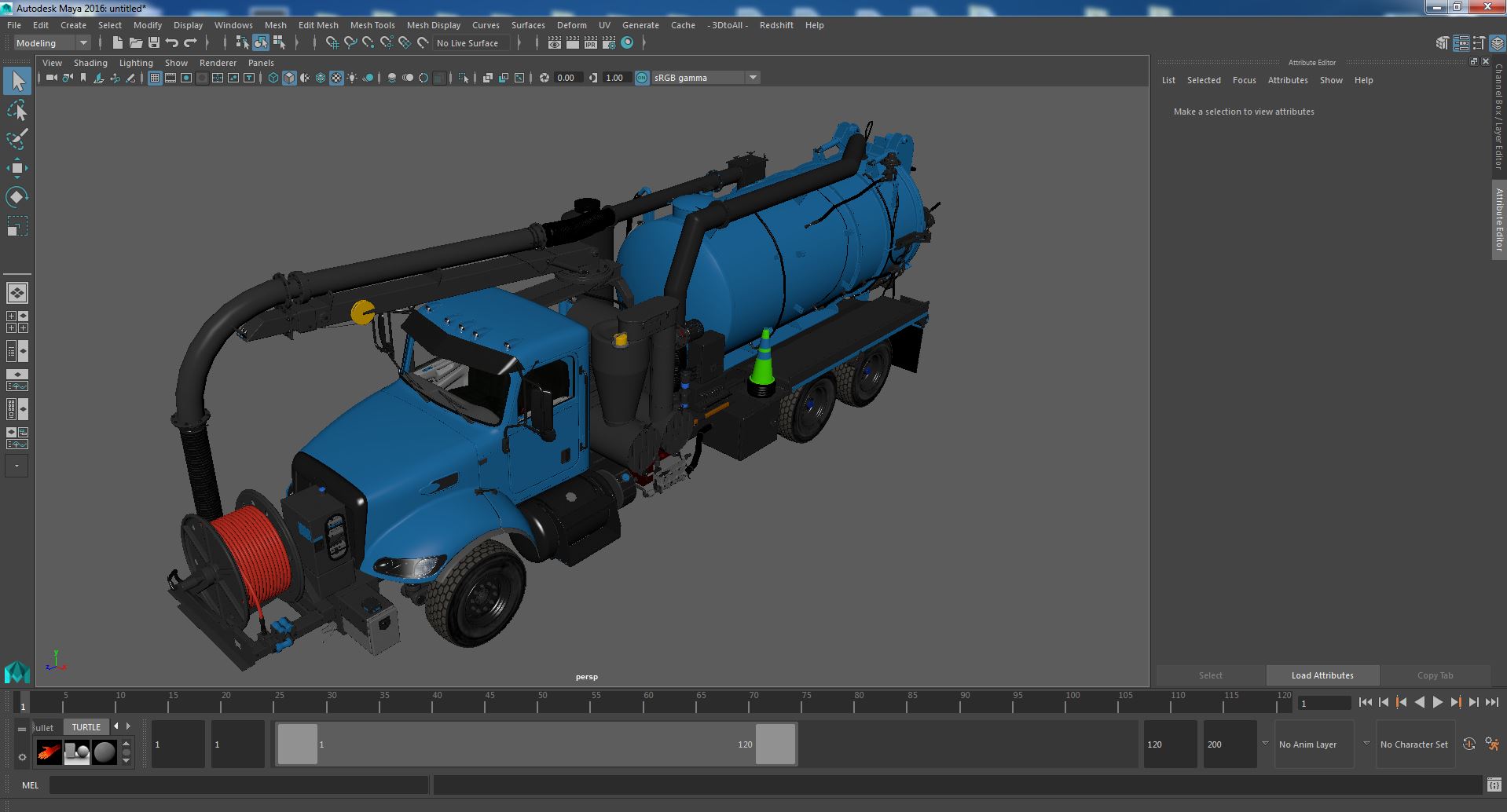The image size is (1507, 812).
Task: Open the Modeling menu set dropdown
Action: pyautogui.click(x=53, y=43)
